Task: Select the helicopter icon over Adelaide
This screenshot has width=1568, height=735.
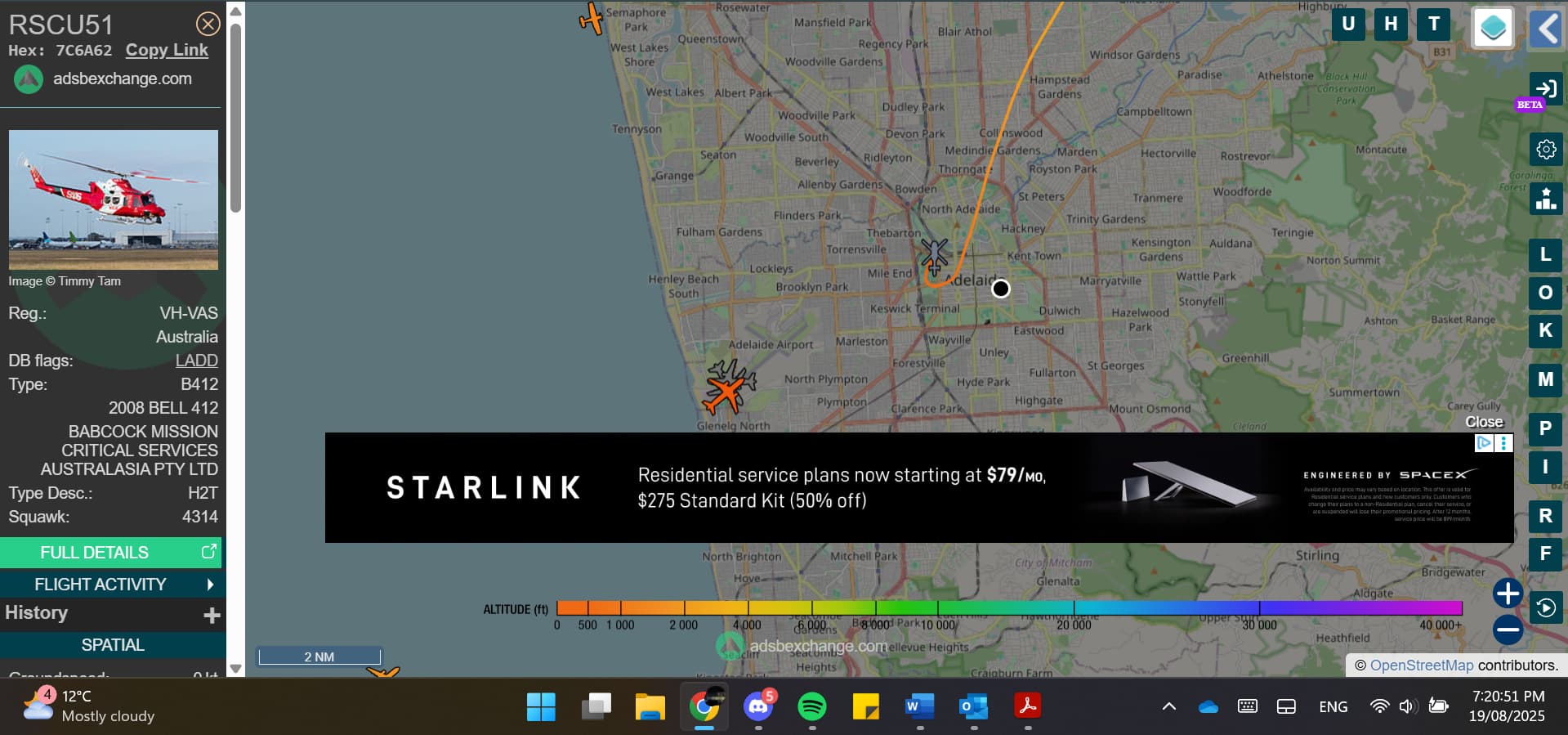Action: (x=934, y=256)
